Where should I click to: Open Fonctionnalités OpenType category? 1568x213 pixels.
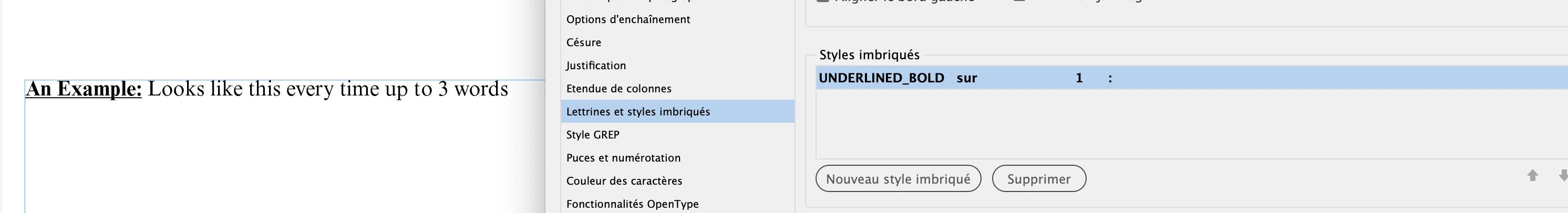pyautogui.click(x=633, y=205)
